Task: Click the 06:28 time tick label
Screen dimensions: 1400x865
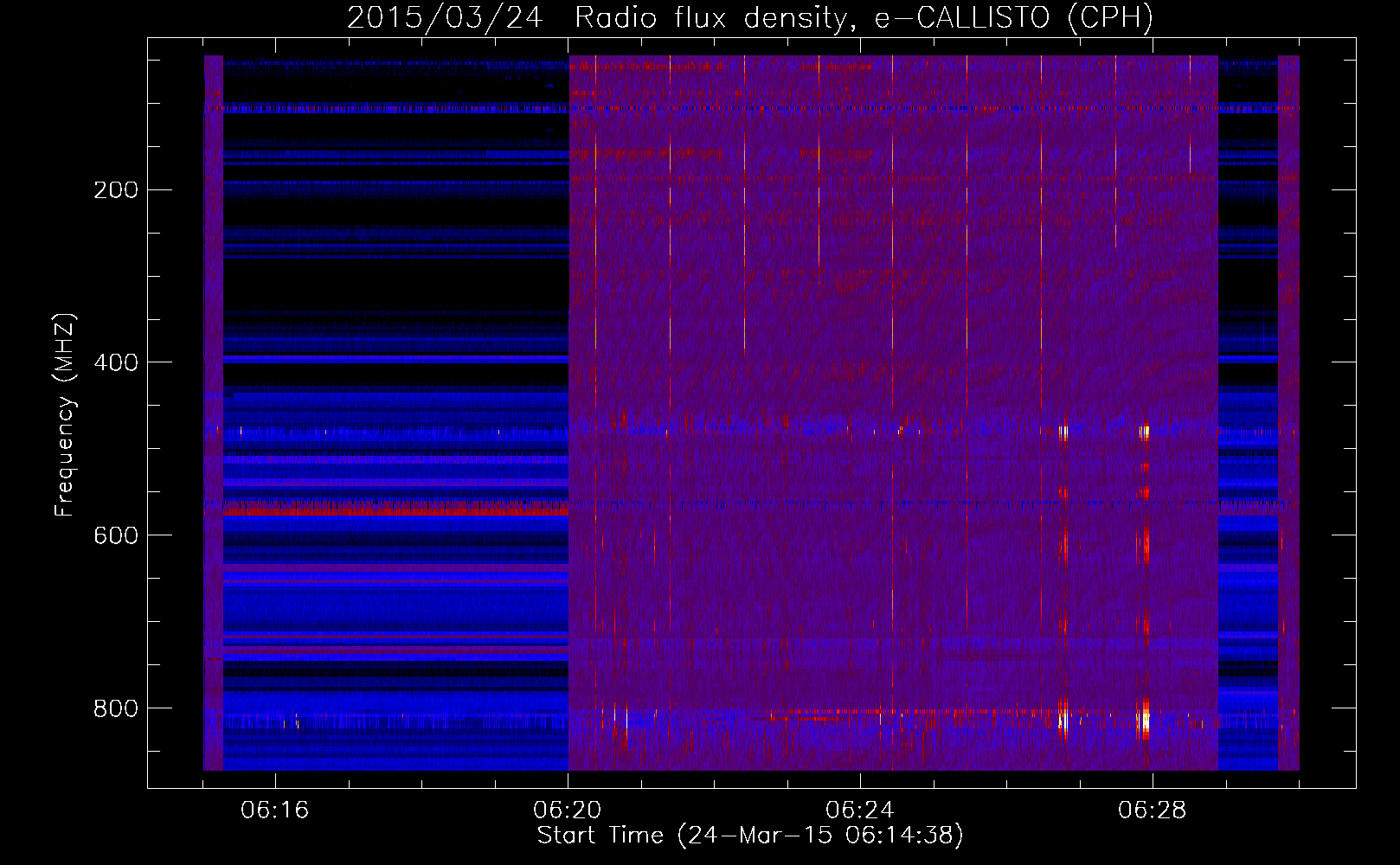Action: (1153, 811)
